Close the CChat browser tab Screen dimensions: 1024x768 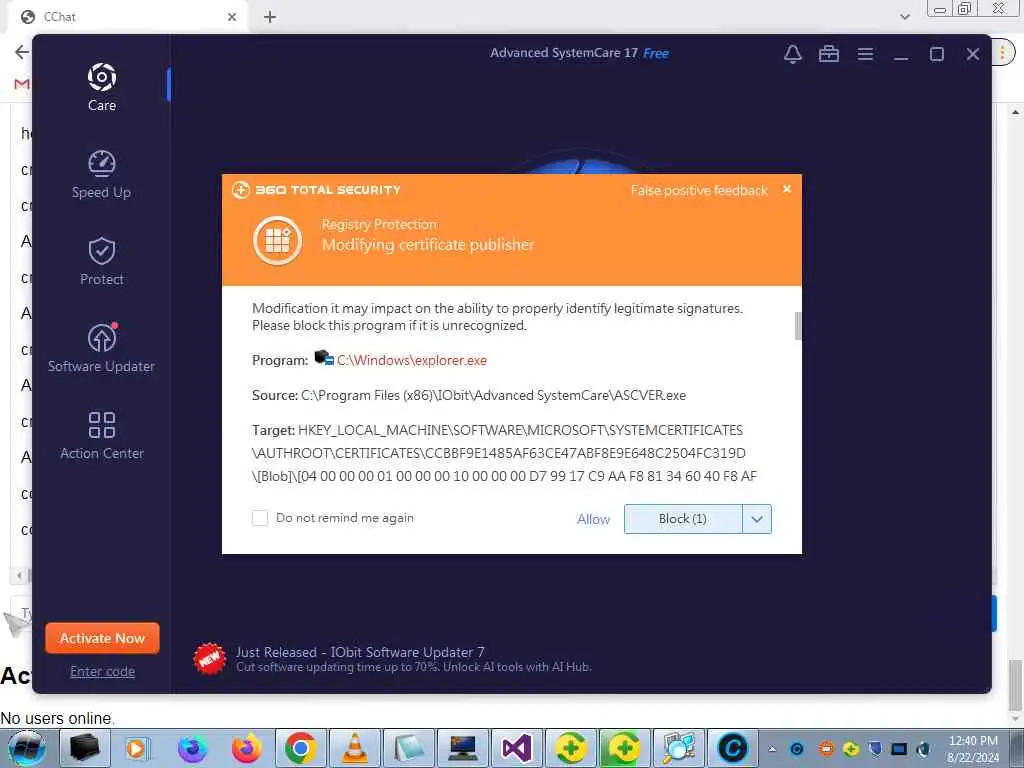[x=232, y=17]
